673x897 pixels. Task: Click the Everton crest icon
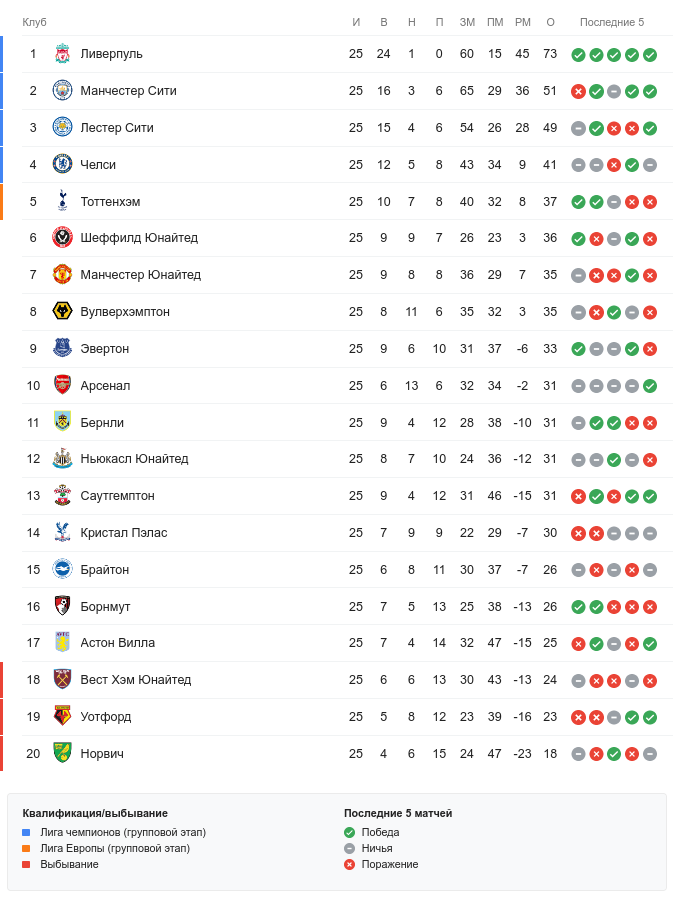click(x=62, y=349)
